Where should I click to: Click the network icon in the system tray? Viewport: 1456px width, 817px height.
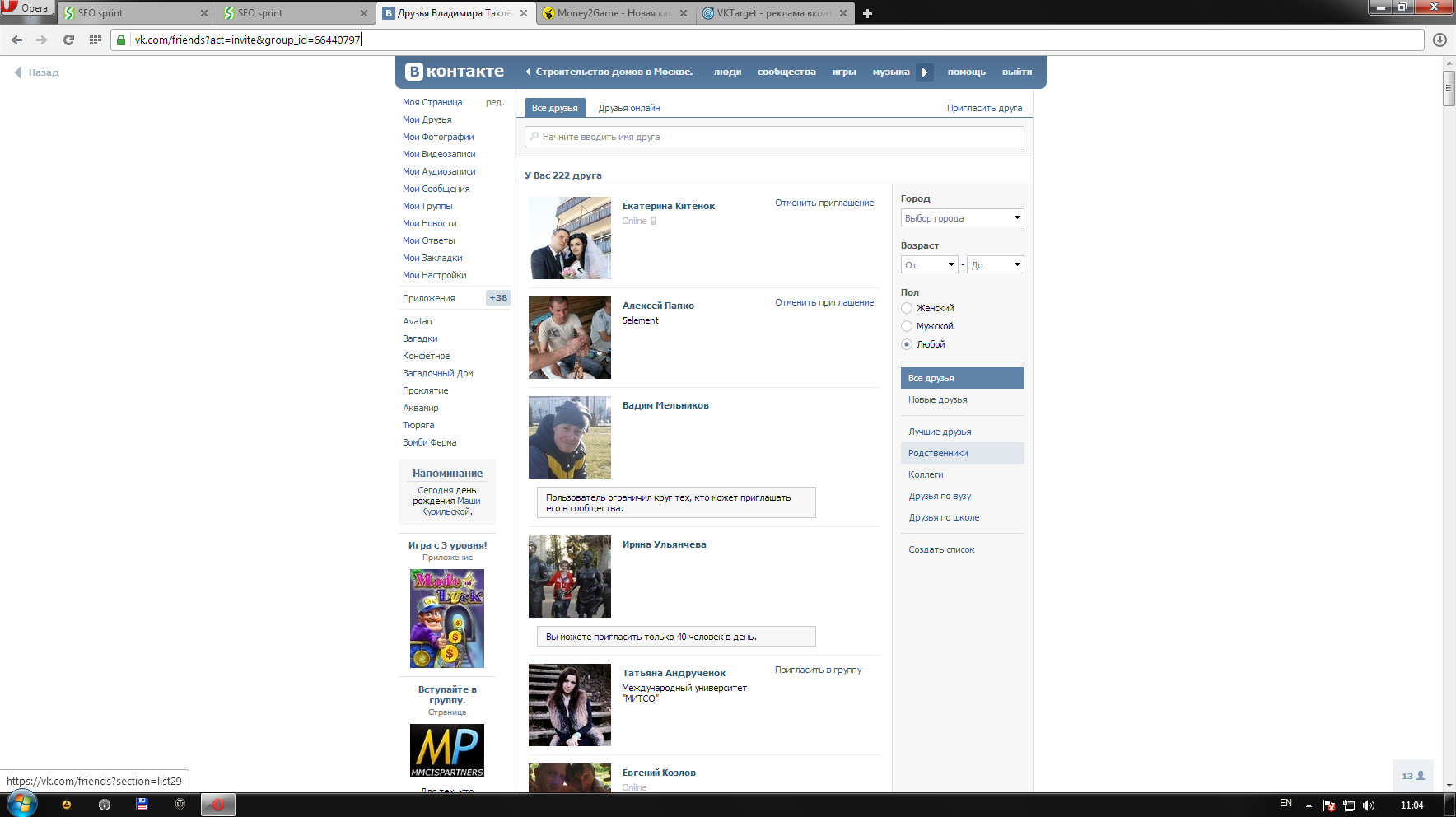point(1349,805)
